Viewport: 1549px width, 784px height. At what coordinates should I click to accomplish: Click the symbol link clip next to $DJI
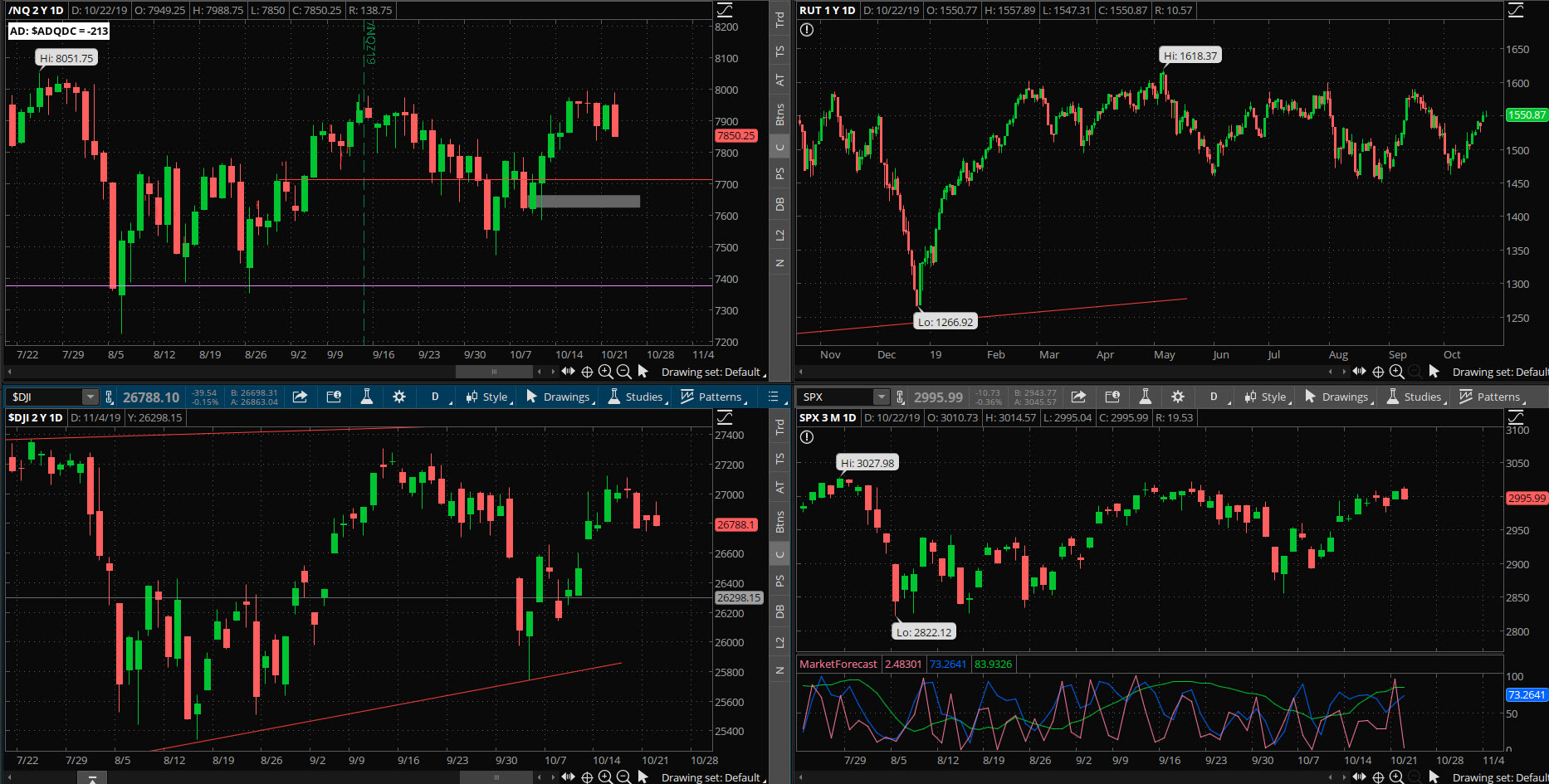(x=109, y=397)
